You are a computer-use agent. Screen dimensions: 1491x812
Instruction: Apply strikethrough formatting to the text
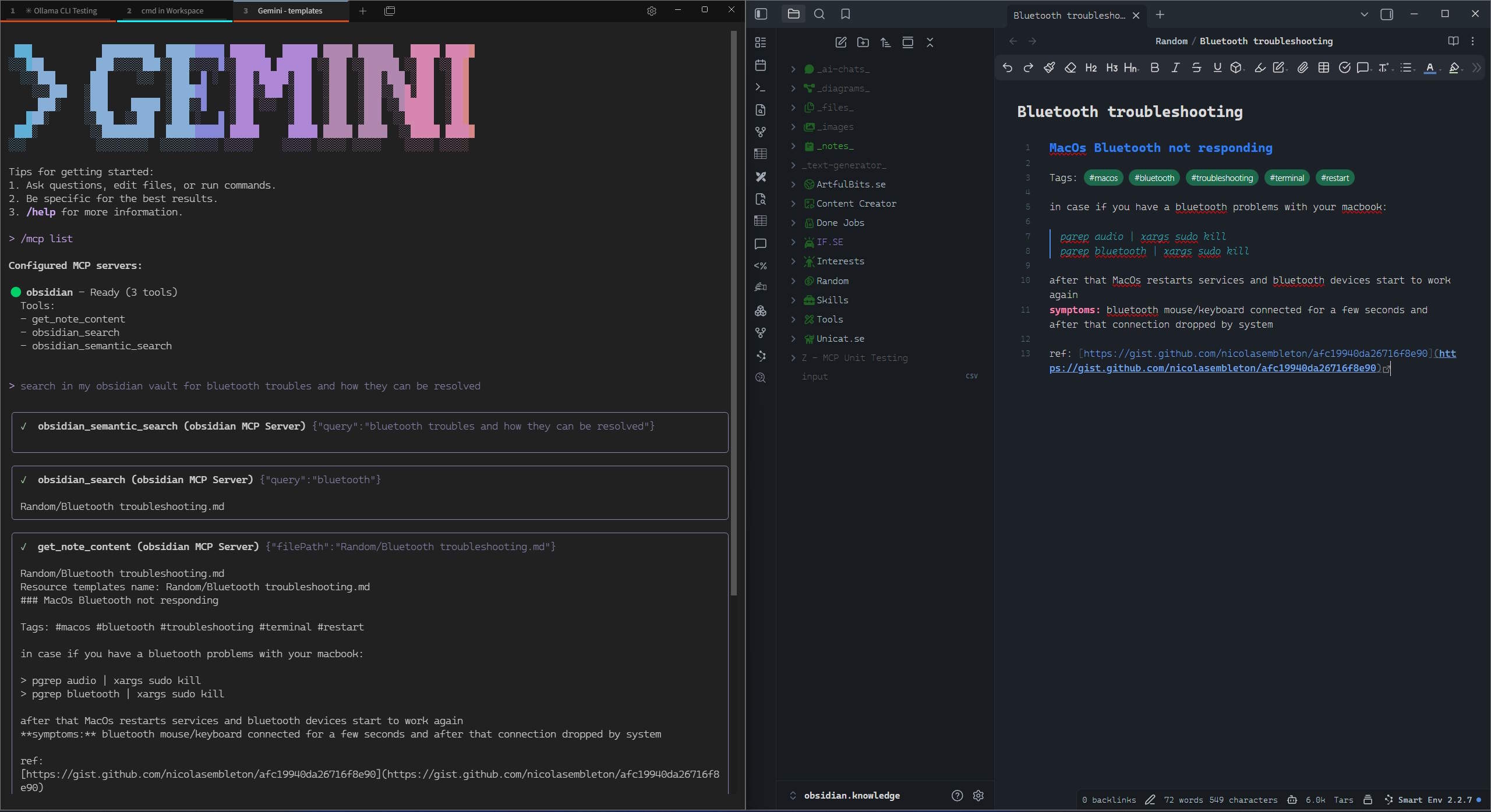pyautogui.click(x=1196, y=68)
